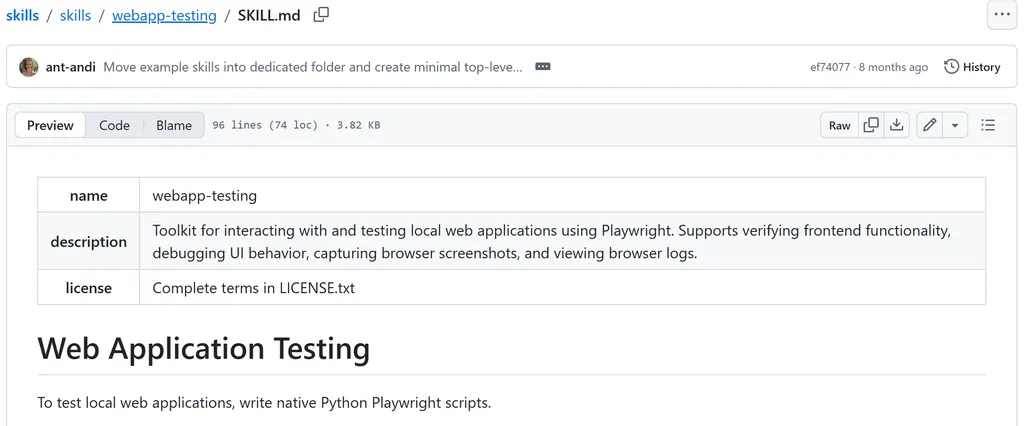Switch to the Code tab

click(114, 125)
